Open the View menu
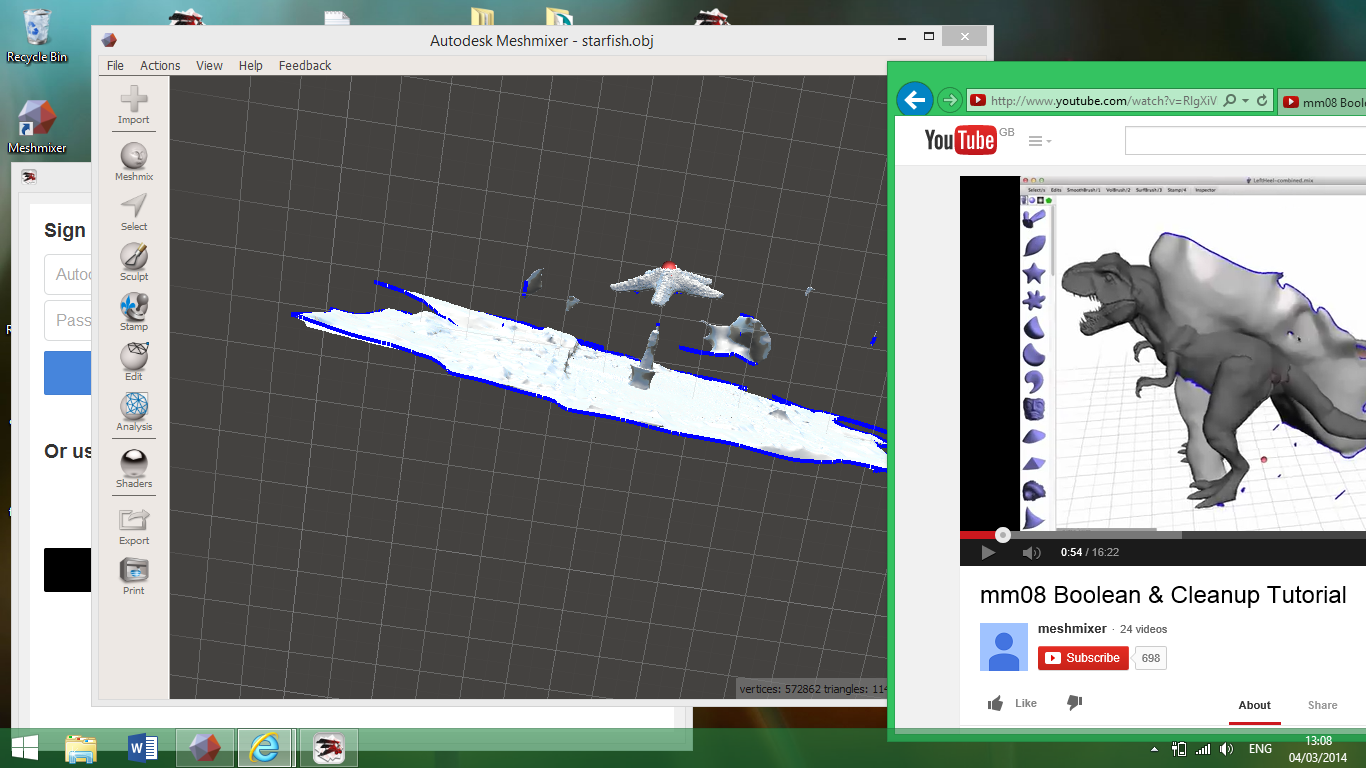The image size is (1366, 768). [x=209, y=66]
